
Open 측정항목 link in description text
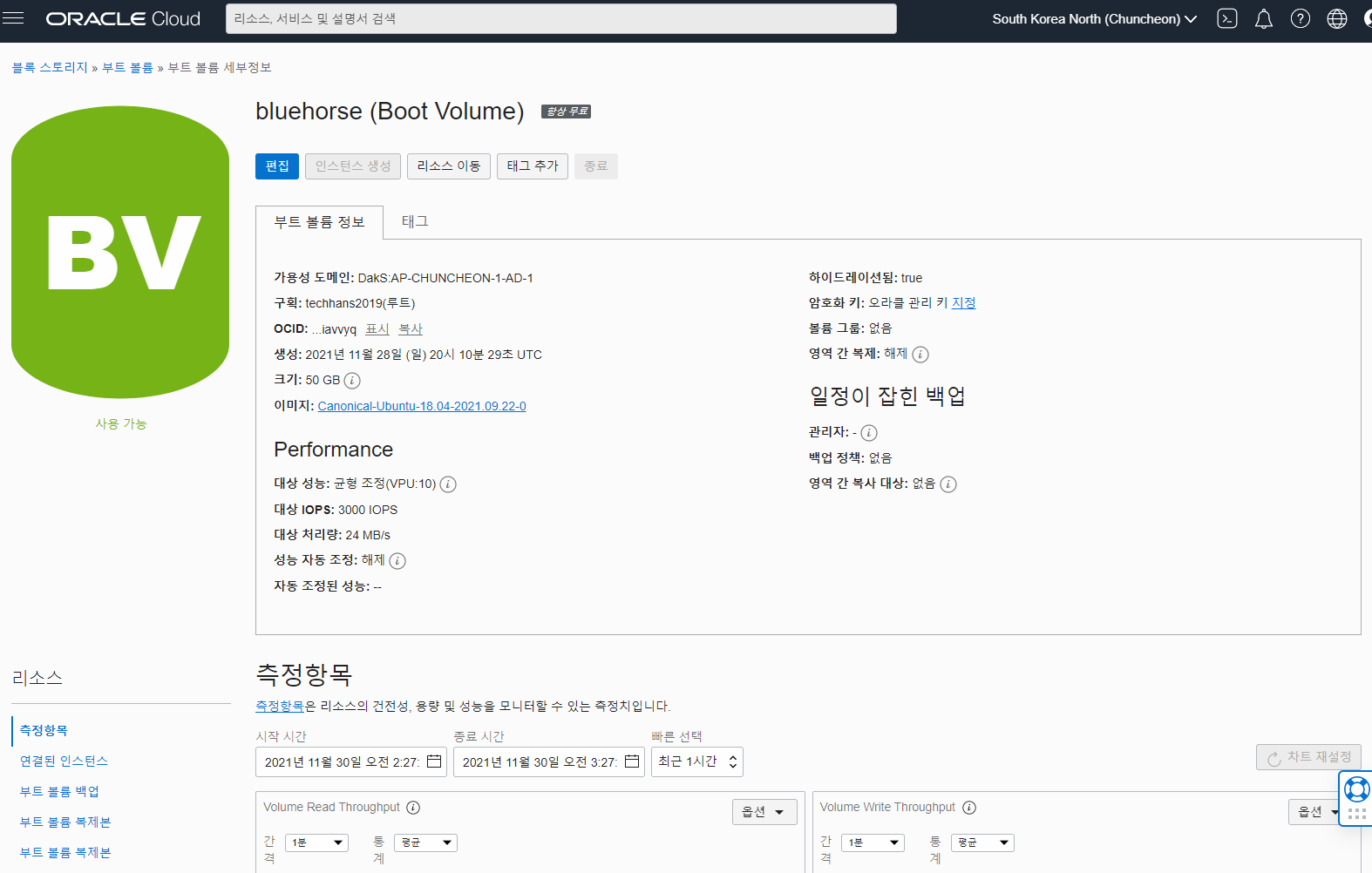tap(280, 707)
